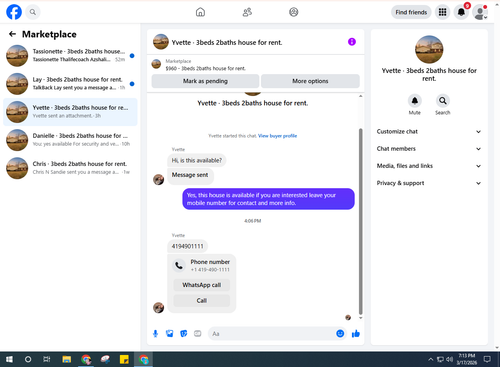Click the $960 listing info line

tap(206, 68)
